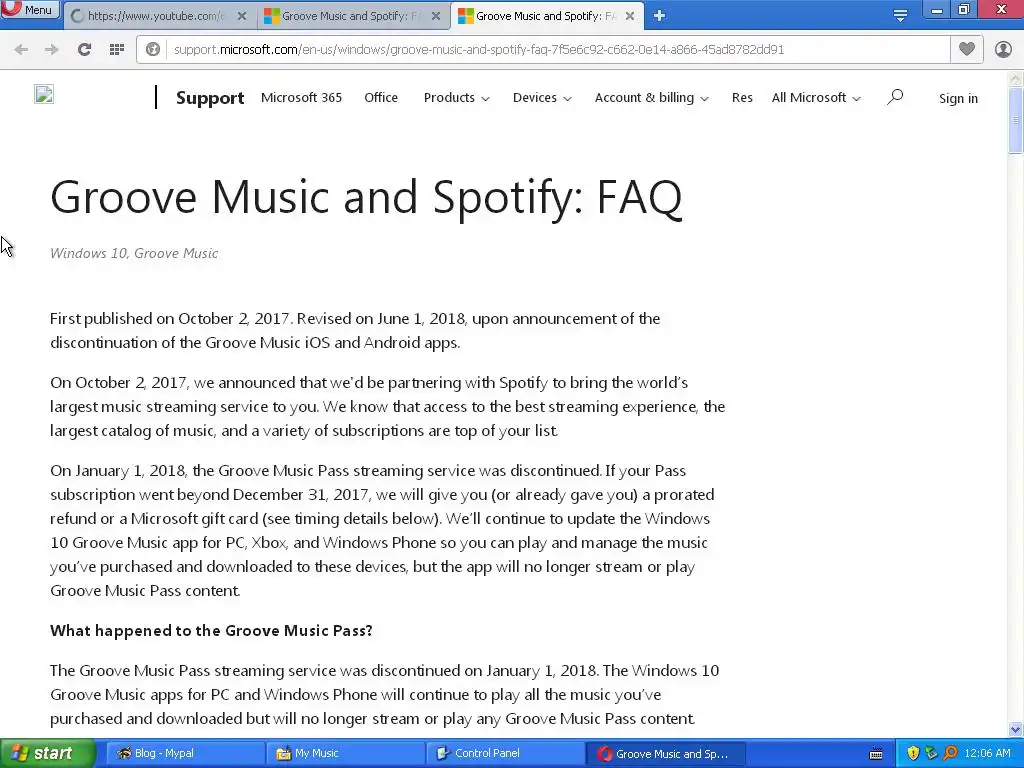The image size is (1024, 768).
Task: Click the Sign in link
Action: [x=958, y=99]
